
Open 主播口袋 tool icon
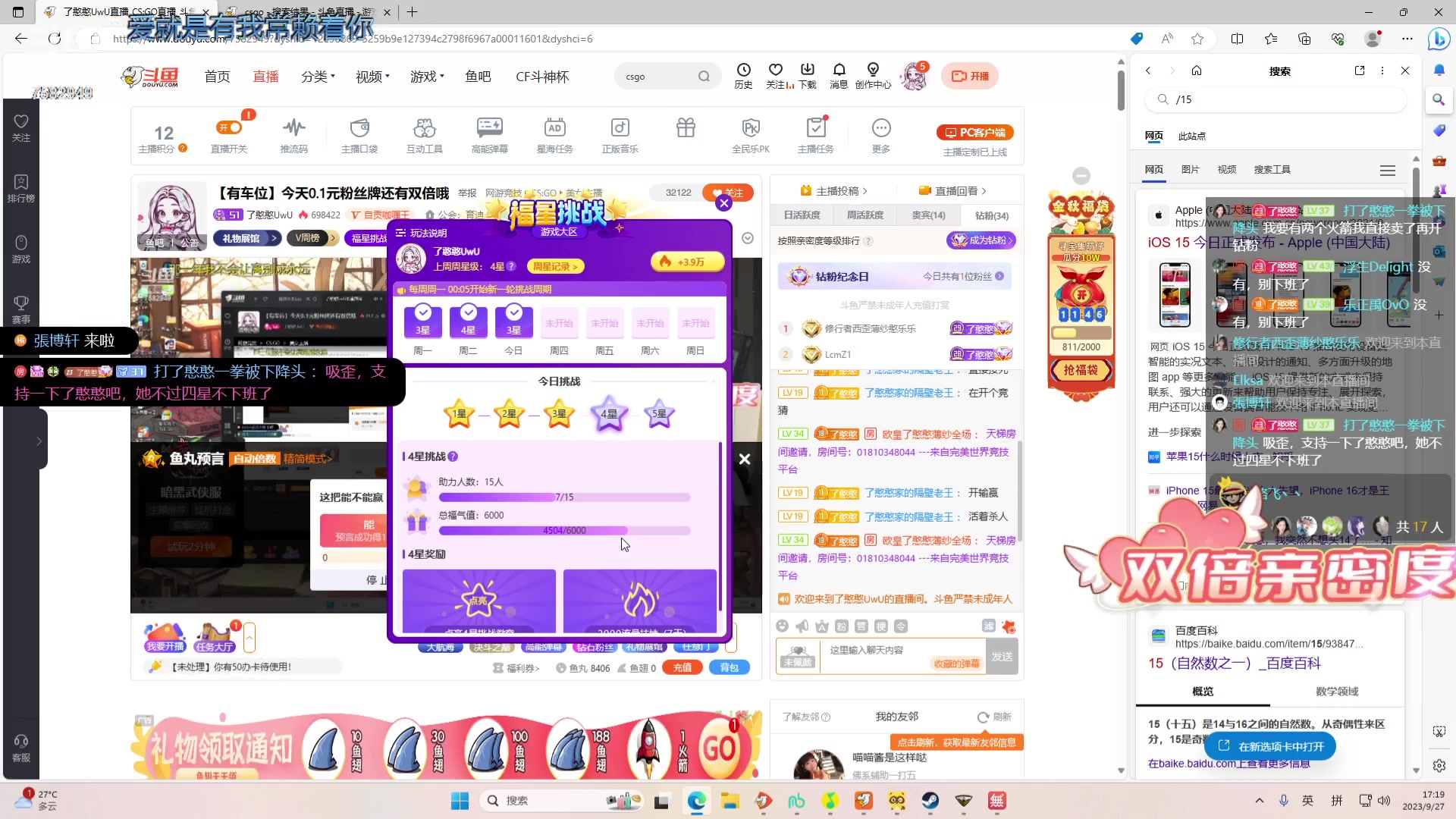359,136
